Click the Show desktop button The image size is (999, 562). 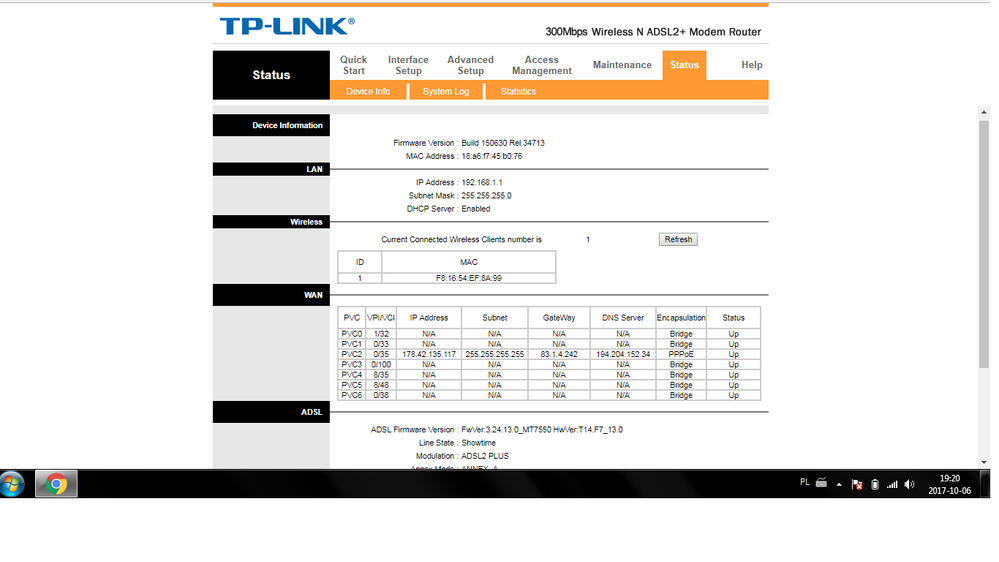click(985, 484)
